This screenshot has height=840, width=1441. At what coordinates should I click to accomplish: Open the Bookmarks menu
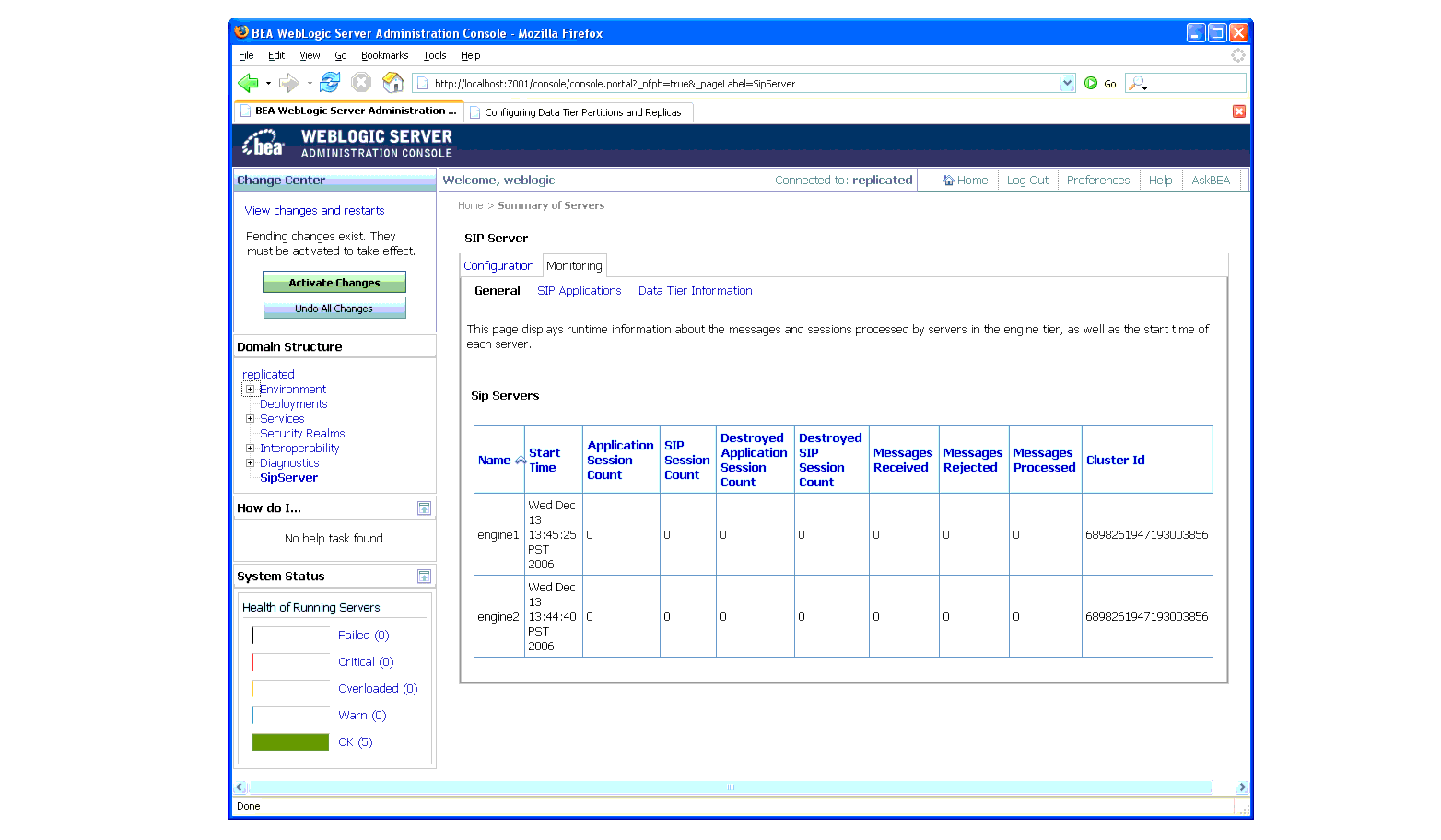pos(384,55)
